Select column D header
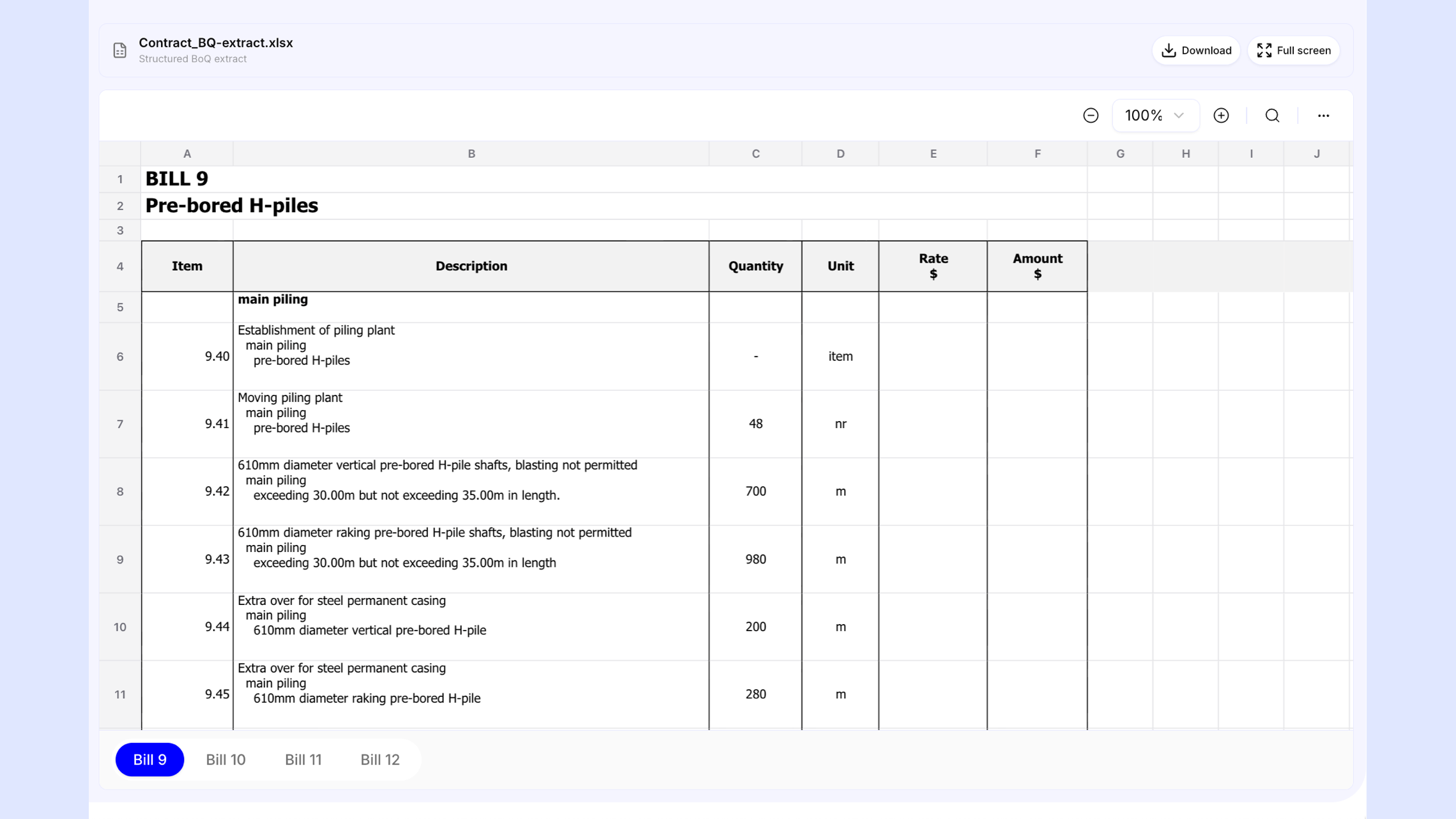The image size is (1456, 819). click(840, 154)
